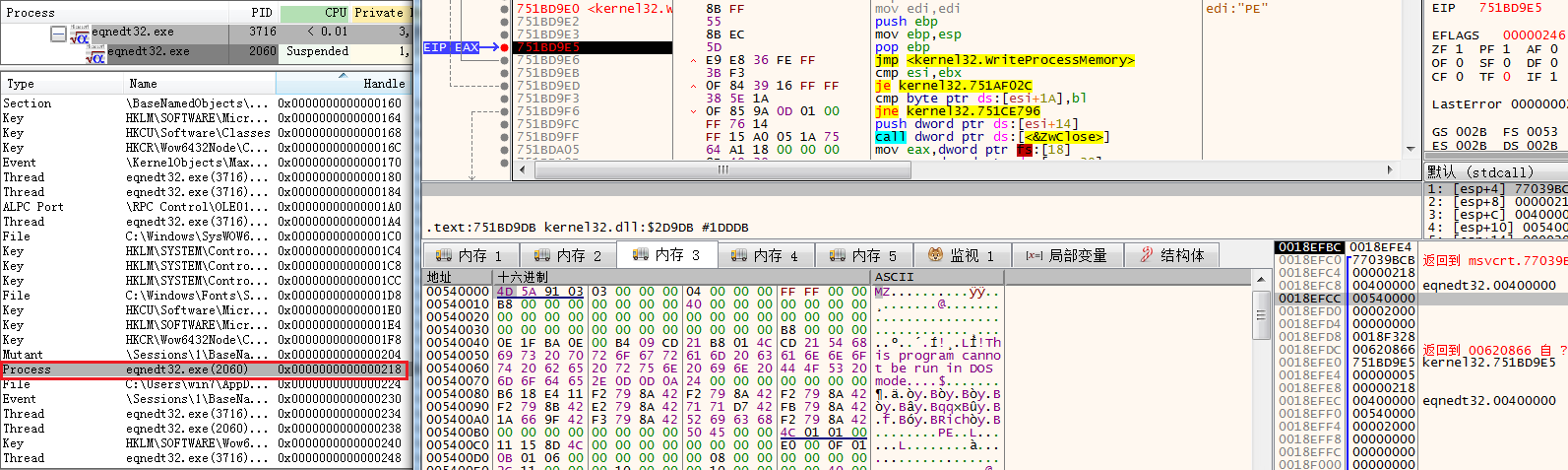
Task: Click the TF flag value
Action: coord(1506,76)
